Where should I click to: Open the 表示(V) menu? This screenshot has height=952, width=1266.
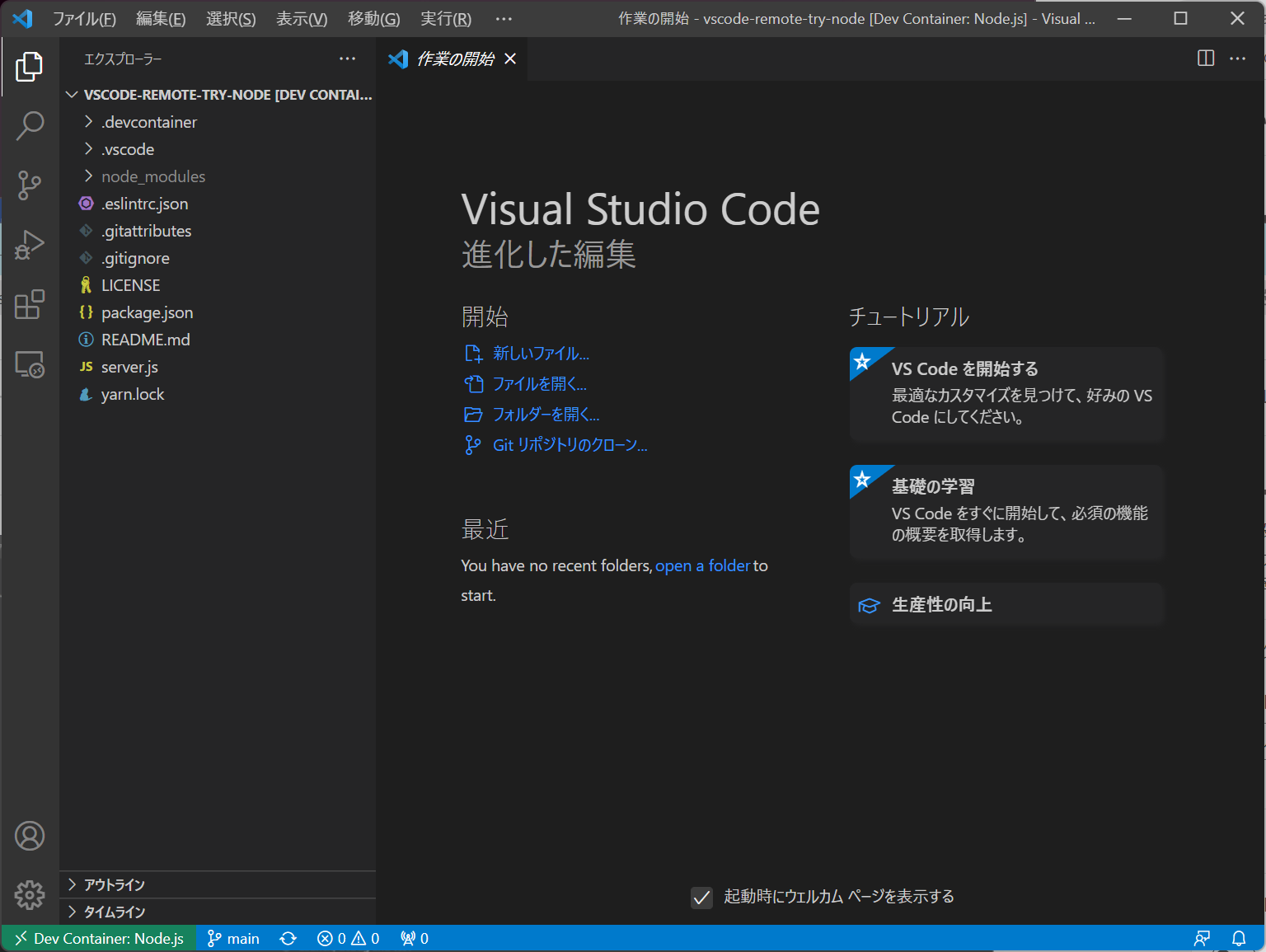[302, 18]
